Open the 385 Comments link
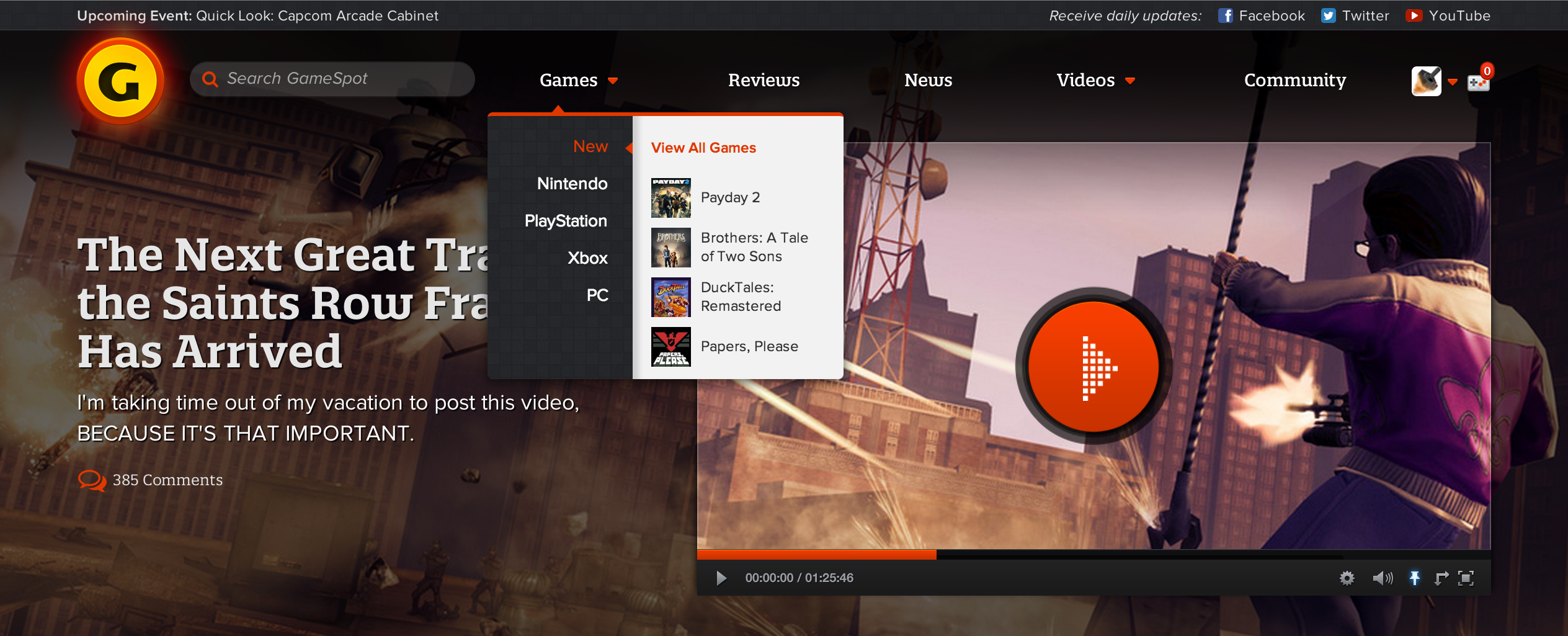This screenshot has width=1568, height=636. click(x=167, y=480)
